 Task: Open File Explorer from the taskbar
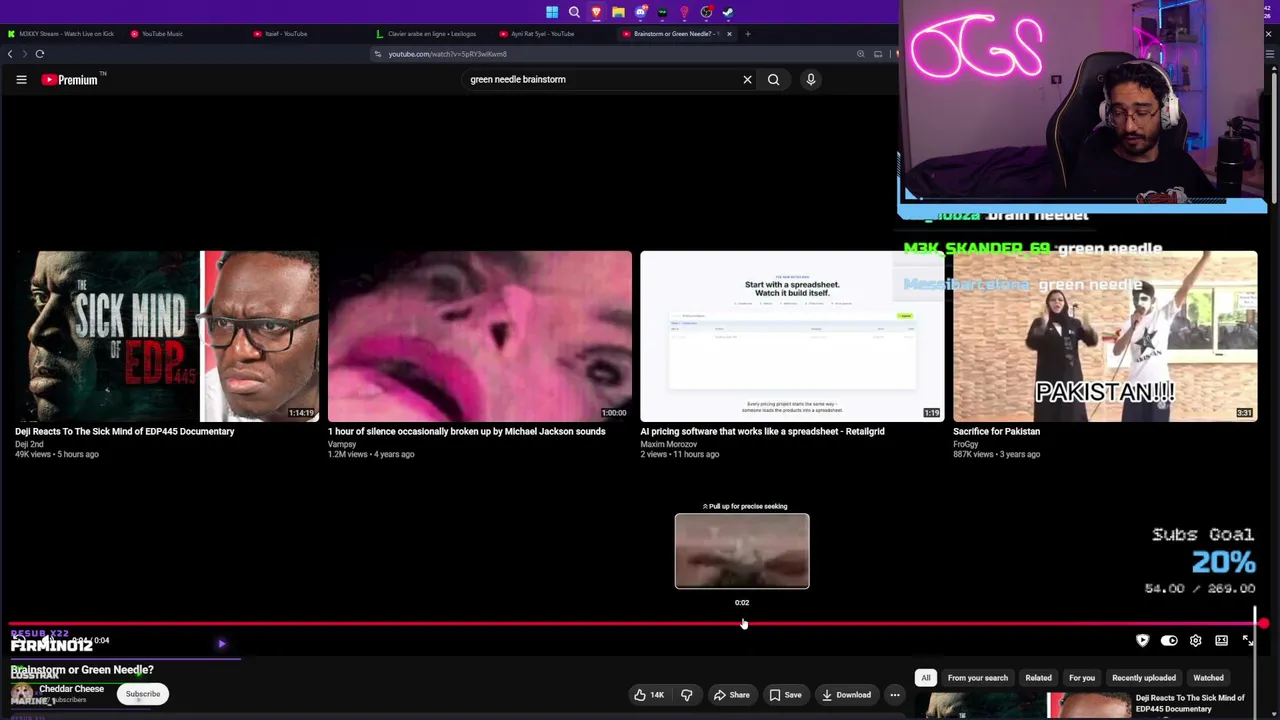point(618,12)
